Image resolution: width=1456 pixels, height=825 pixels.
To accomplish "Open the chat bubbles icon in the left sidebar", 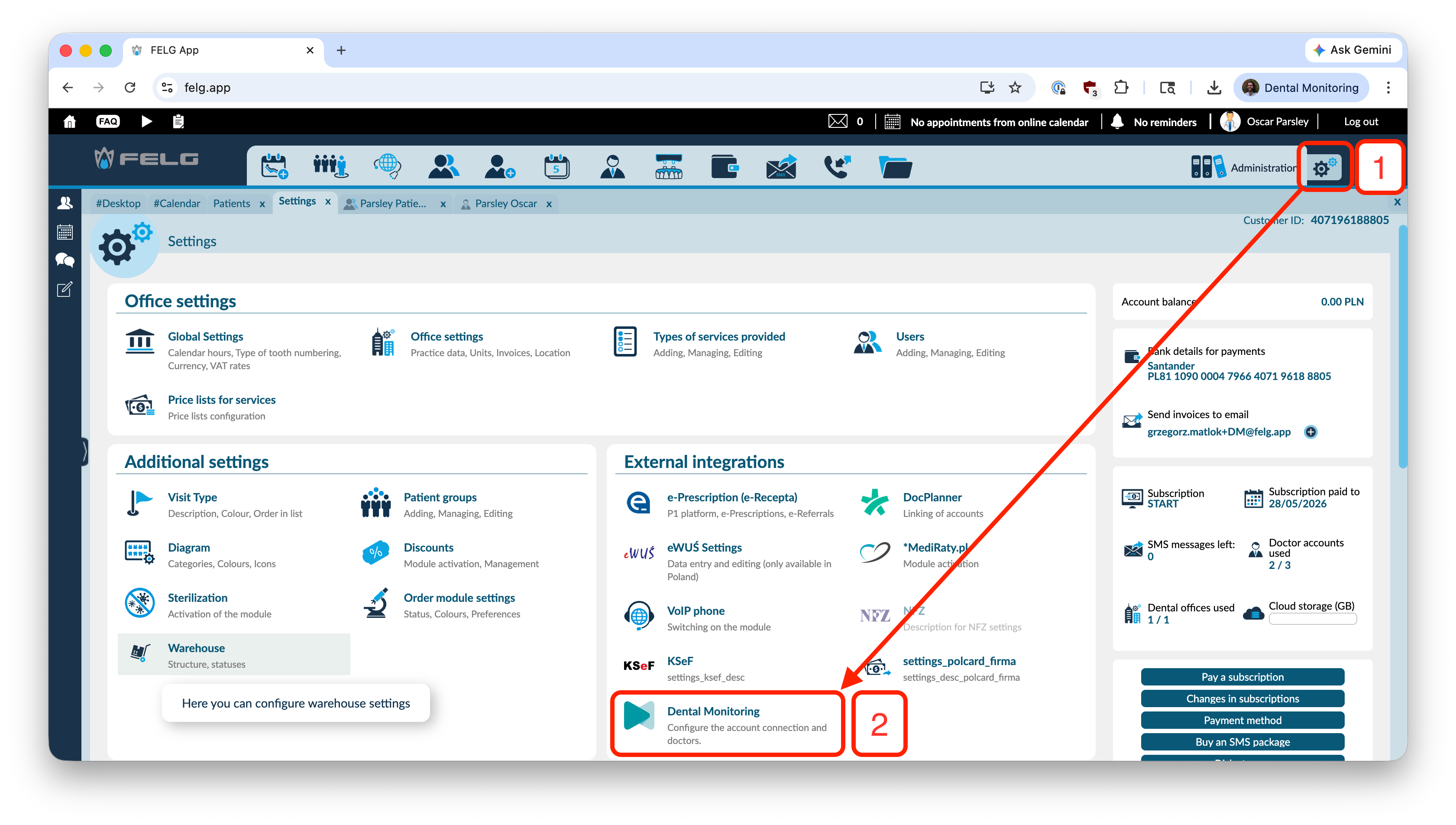I will point(65,260).
